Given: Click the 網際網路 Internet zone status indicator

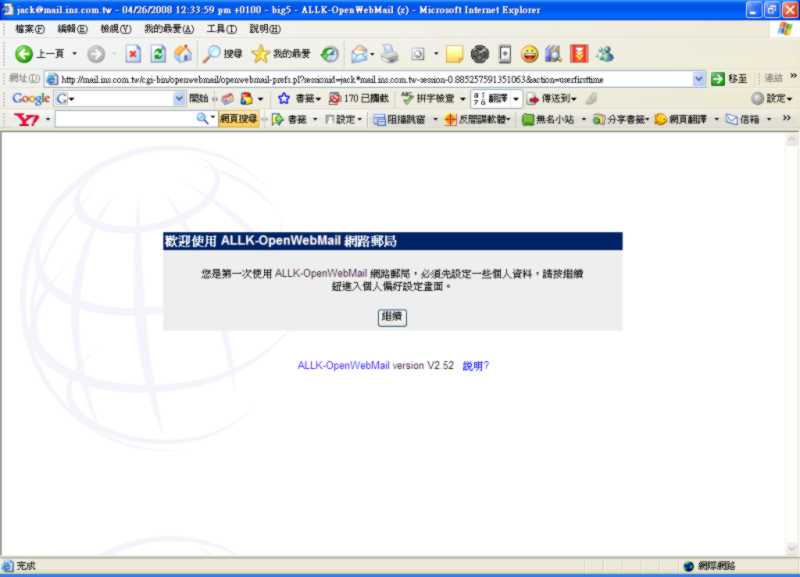Looking at the screenshot, I should click(710, 566).
